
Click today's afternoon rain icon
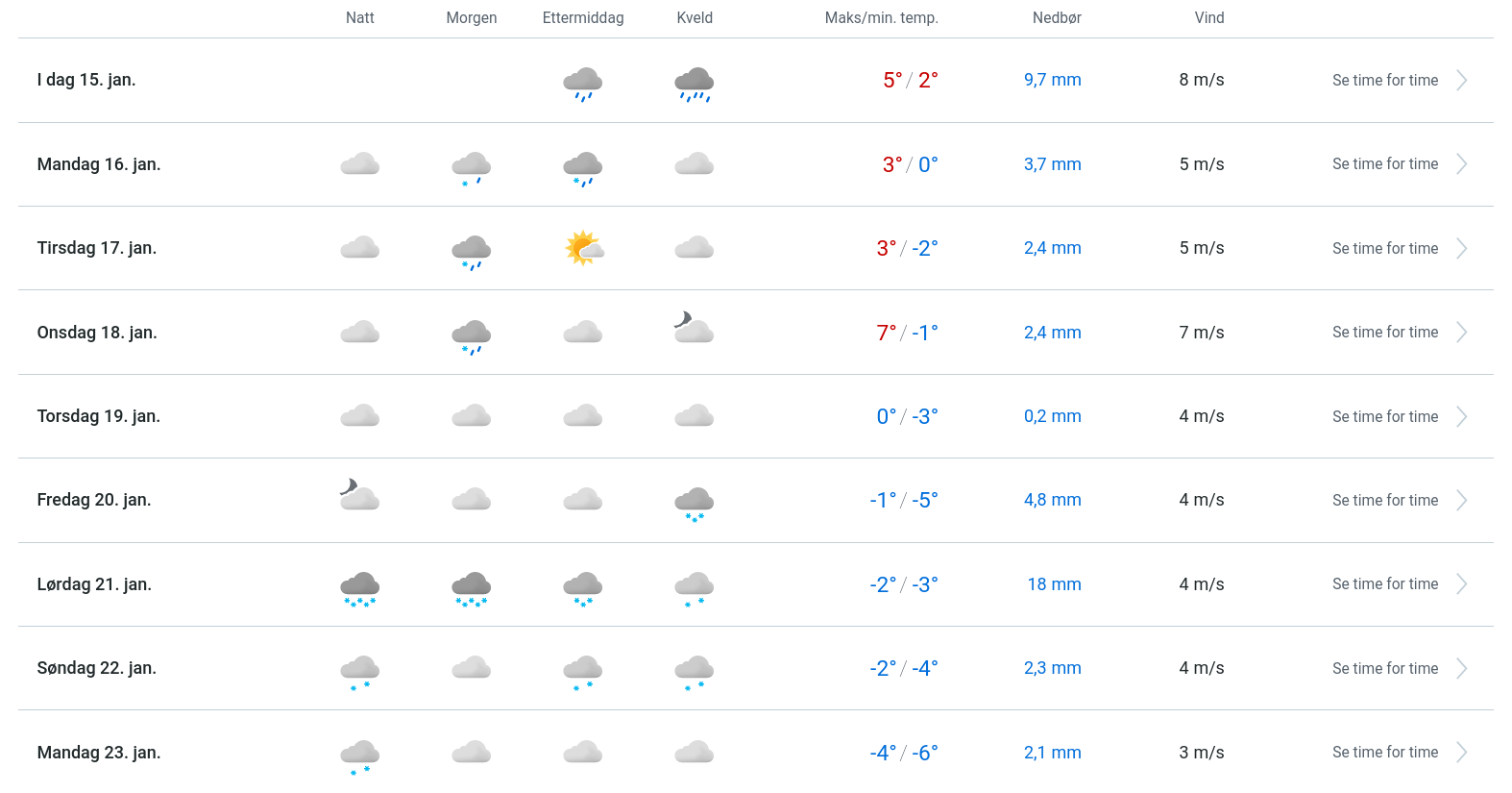tap(582, 84)
